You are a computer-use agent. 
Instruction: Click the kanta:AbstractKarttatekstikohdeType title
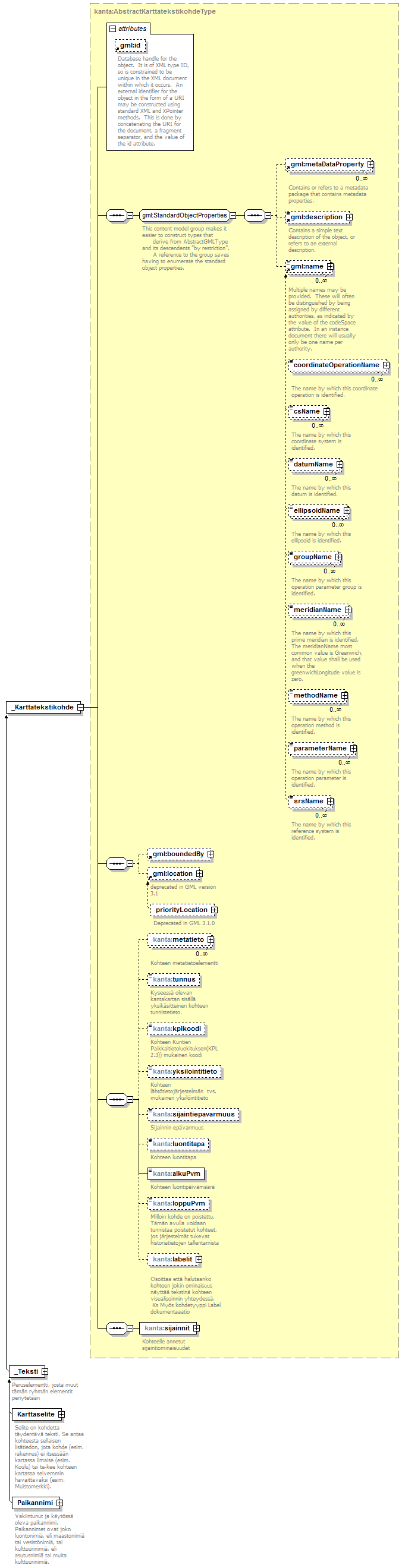point(155,11)
